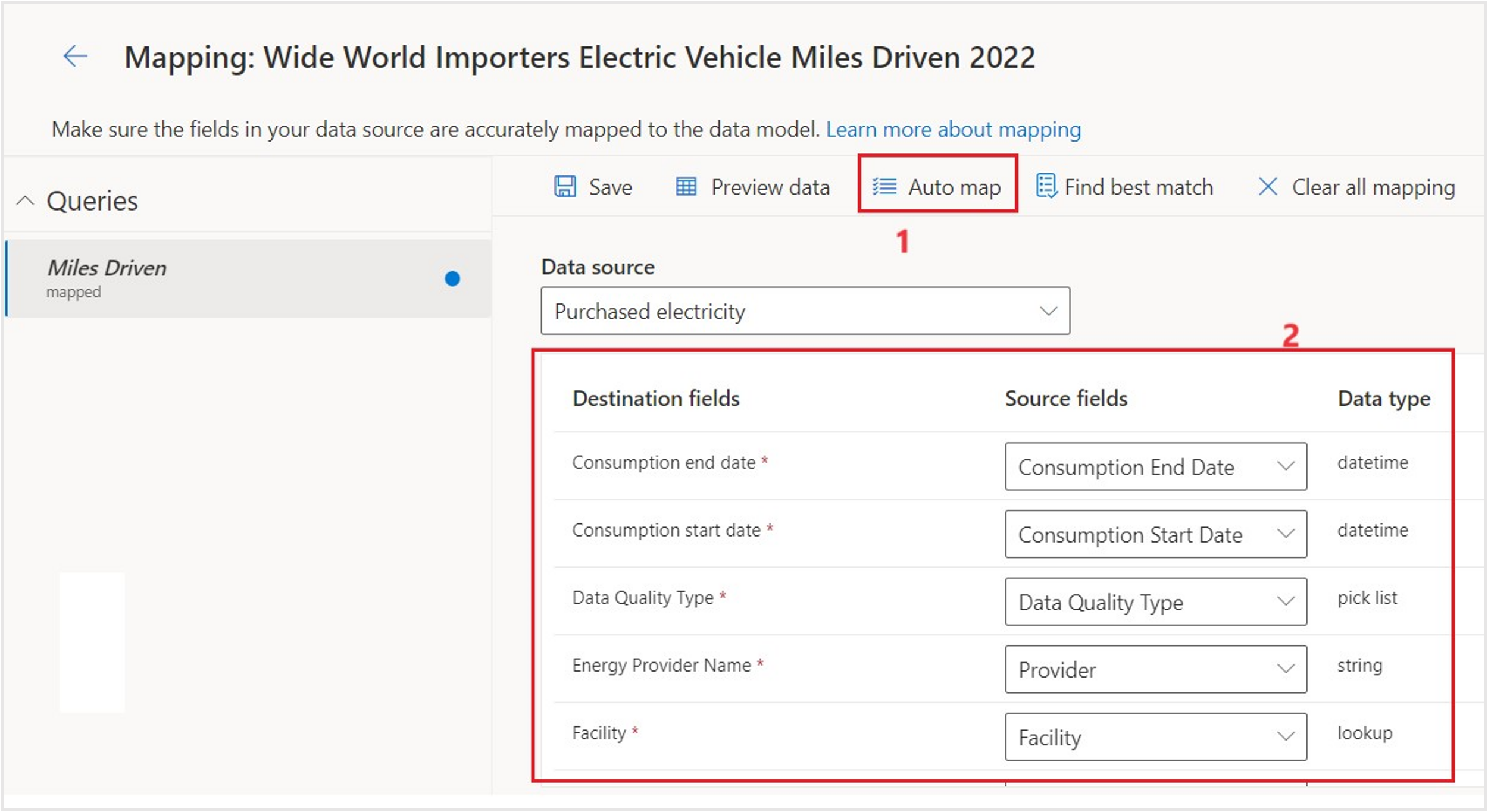Click the Auto map list icon
Viewport: 1488px width, 812px height.
coord(884,187)
